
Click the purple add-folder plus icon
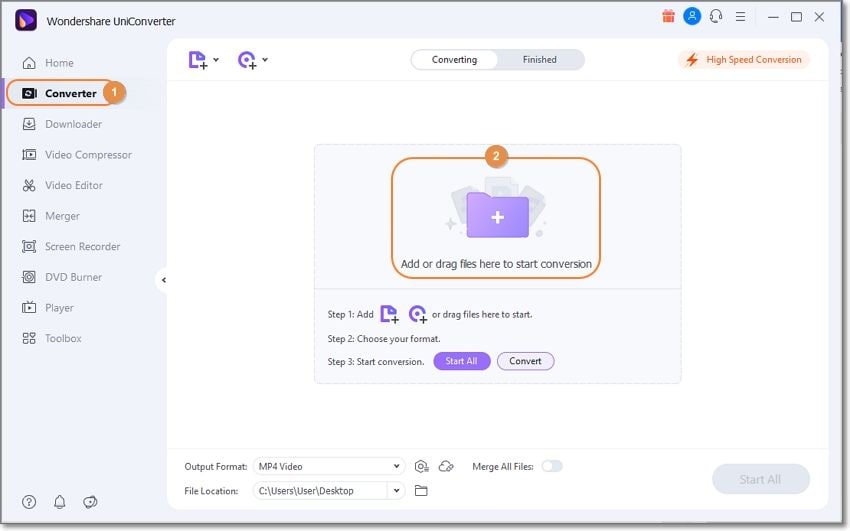click(497, 216)
